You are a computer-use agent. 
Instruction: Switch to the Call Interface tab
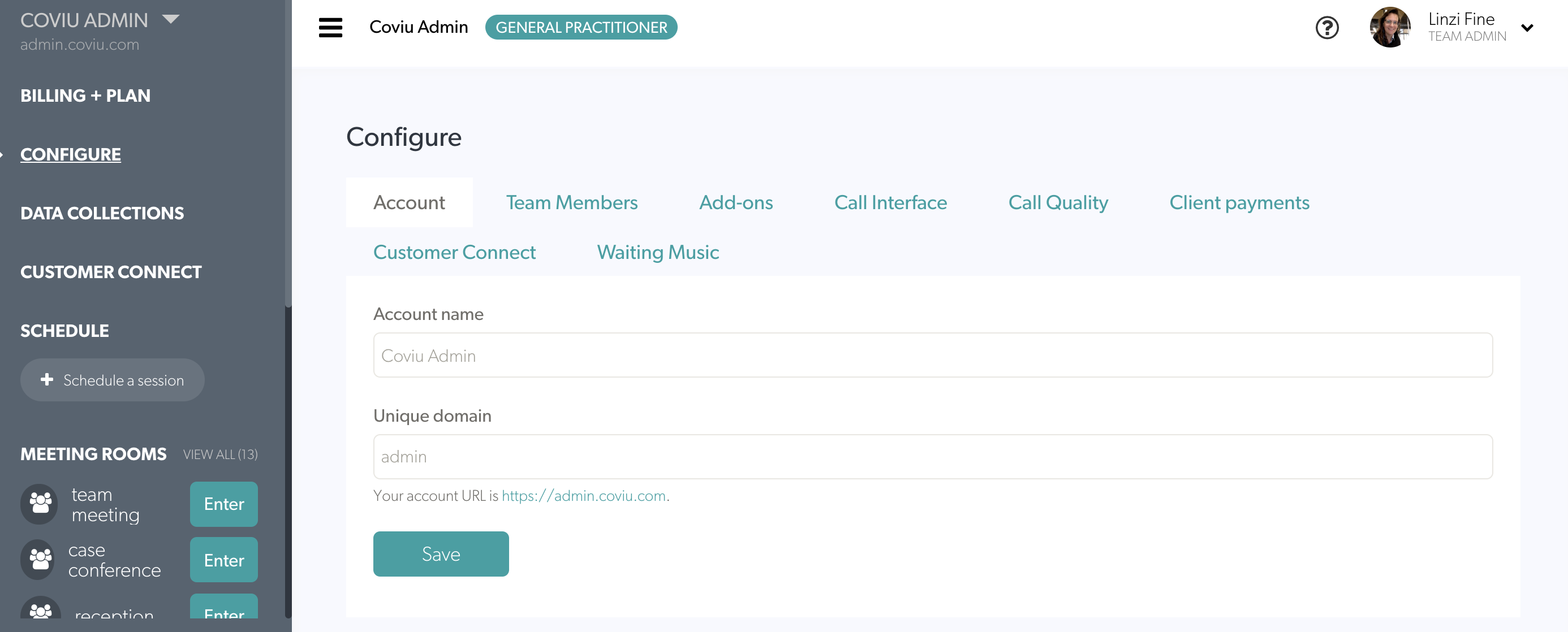pyautogui.click(x=890, y=202)
